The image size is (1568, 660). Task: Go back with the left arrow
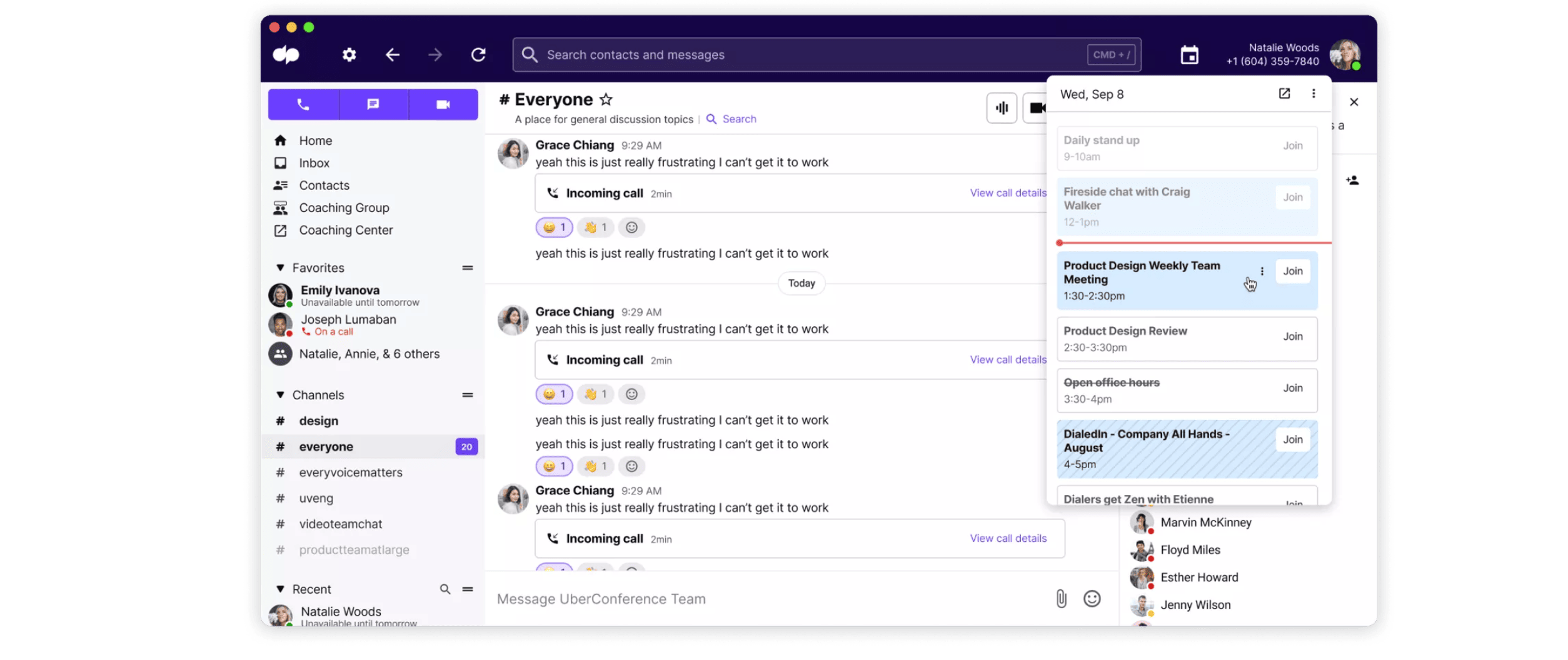[x=392, y=55]
